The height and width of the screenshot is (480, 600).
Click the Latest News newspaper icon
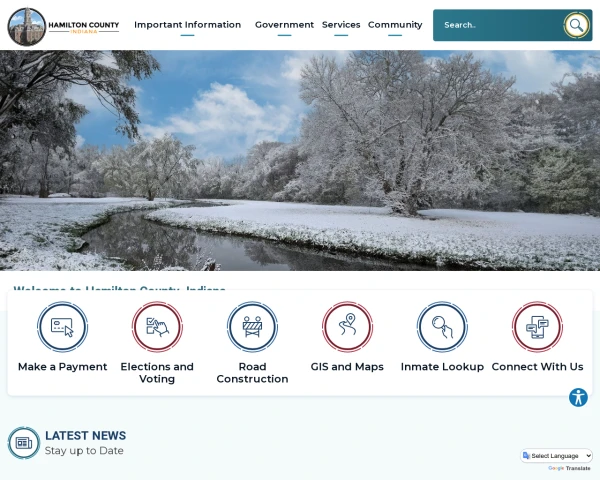click(x=24, y=443)
